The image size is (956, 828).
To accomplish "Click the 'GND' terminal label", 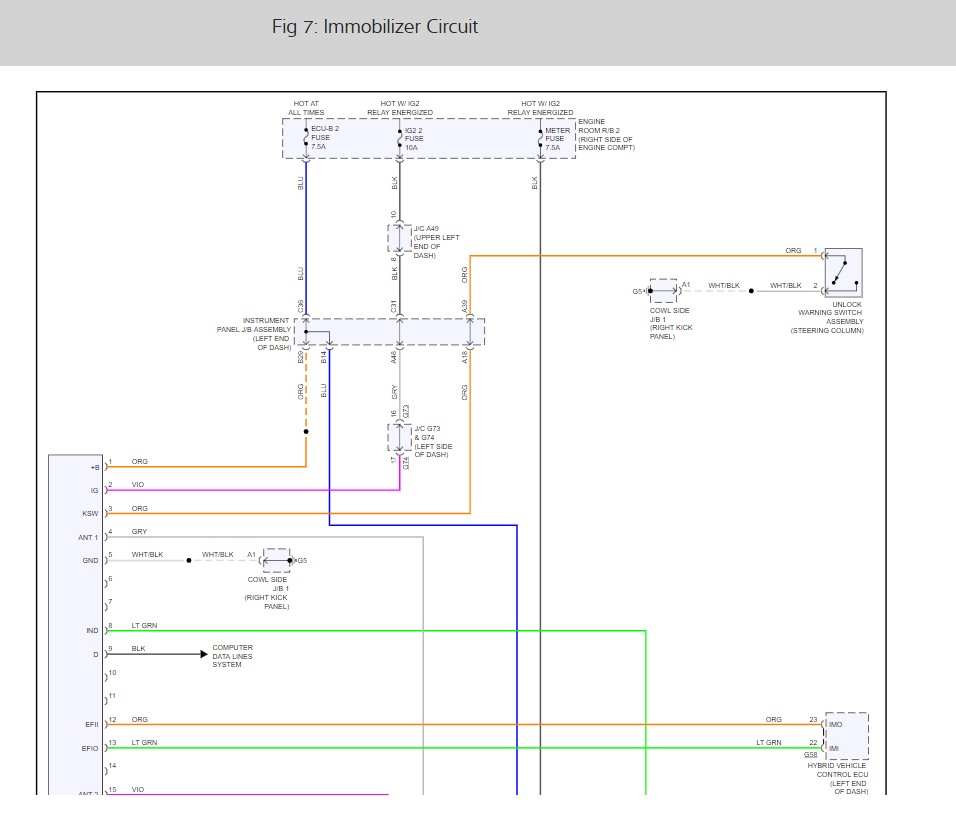I will pos(90,561).
